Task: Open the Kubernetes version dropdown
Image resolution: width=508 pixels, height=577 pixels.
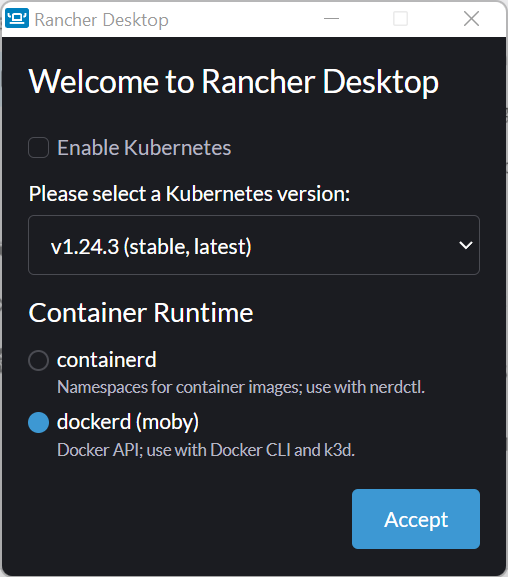Action: [254, 245]
